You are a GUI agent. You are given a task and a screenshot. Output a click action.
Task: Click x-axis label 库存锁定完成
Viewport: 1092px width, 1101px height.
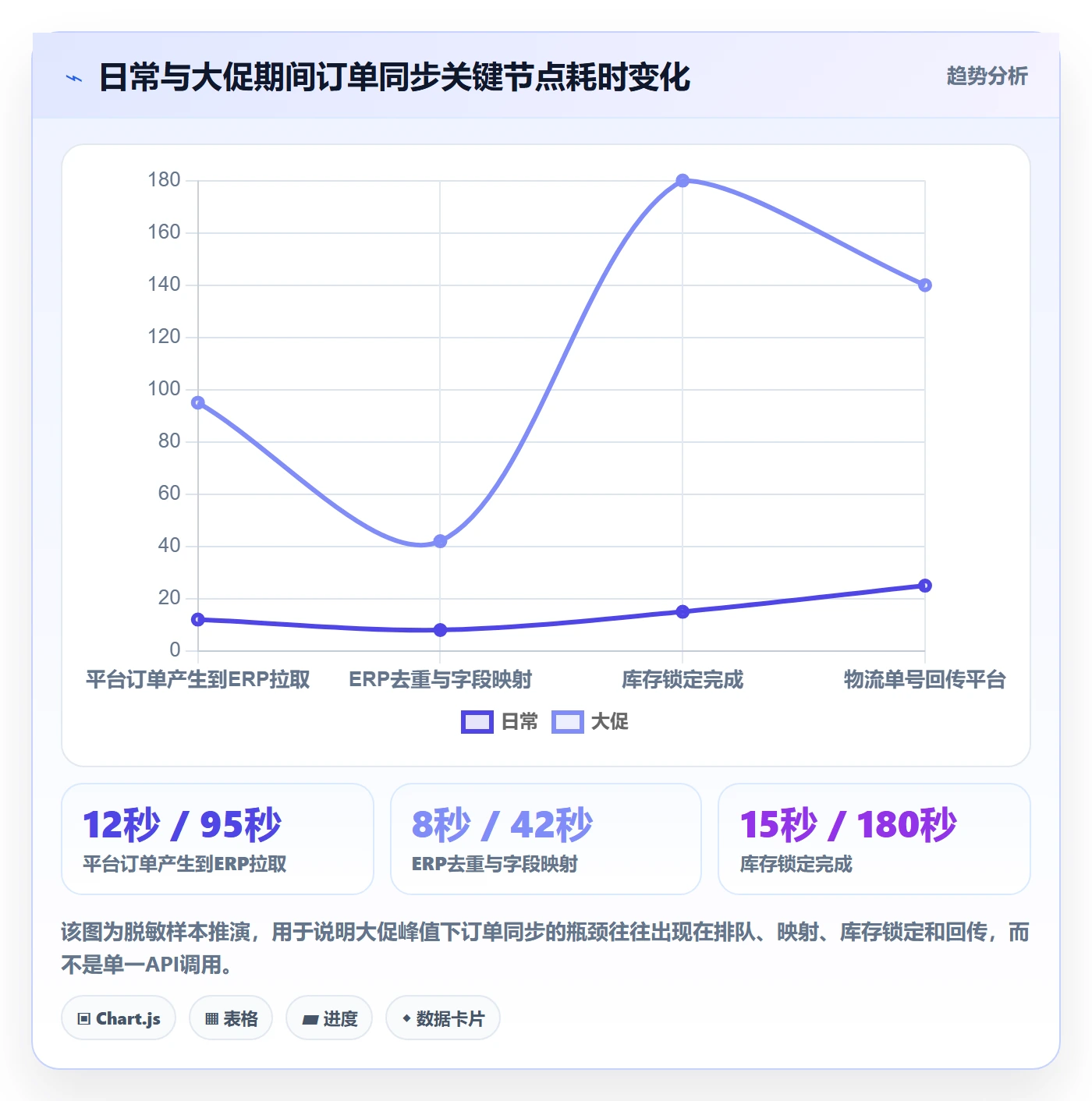(682, 679)
